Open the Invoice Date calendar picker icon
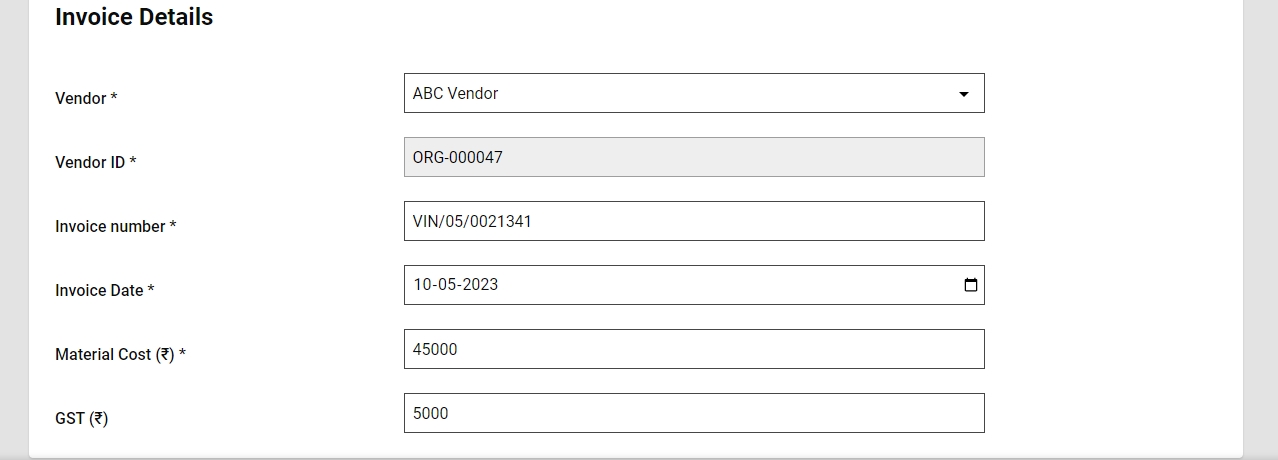 [970, 285]
